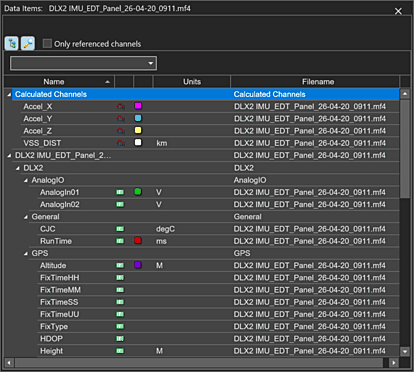Click the tree view toolbar icon
Image resolution: width=414 pixels, height=372 pixels.
pos(12,43)
